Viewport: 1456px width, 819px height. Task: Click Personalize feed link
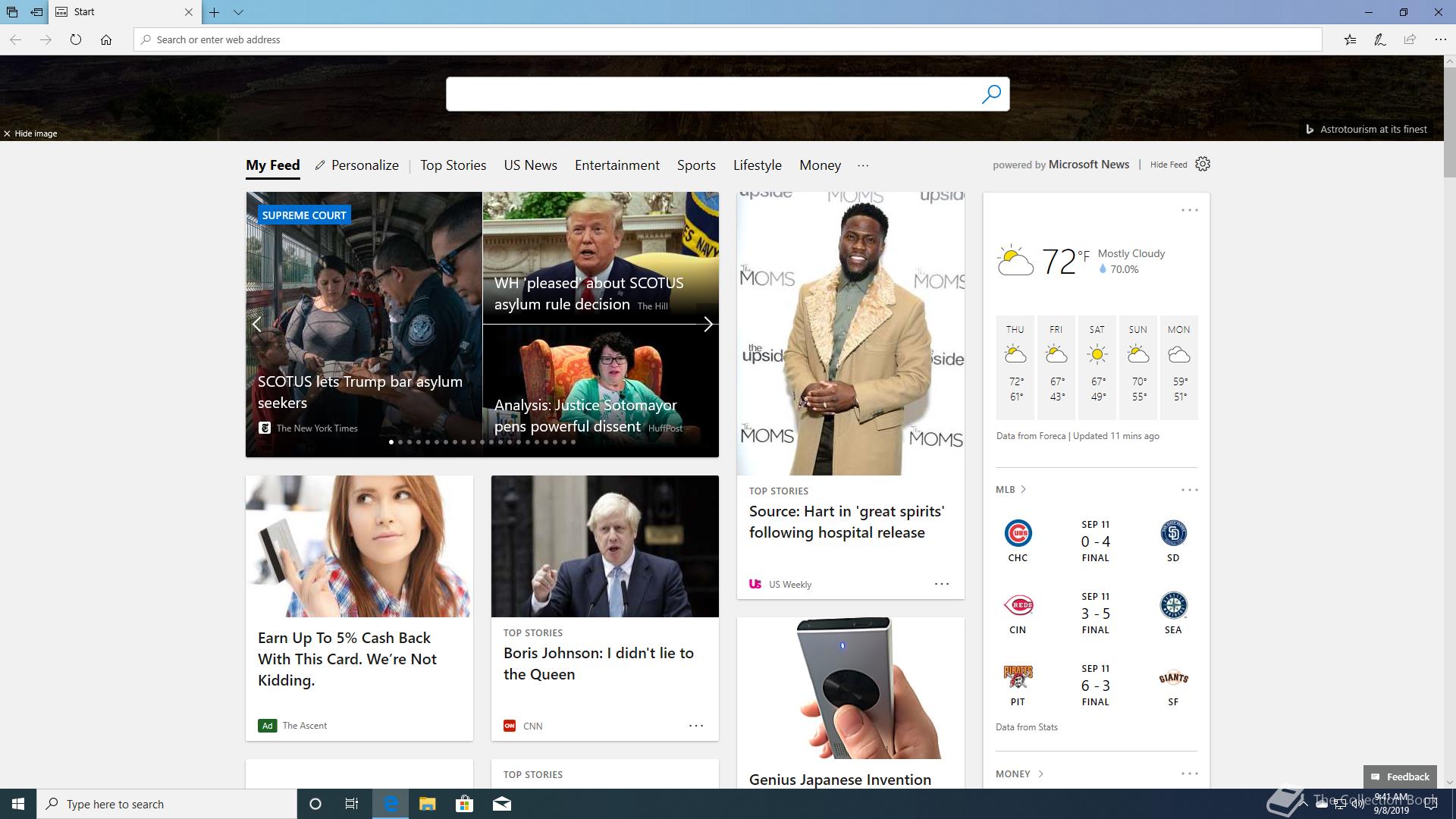click(x=357, y=165)
